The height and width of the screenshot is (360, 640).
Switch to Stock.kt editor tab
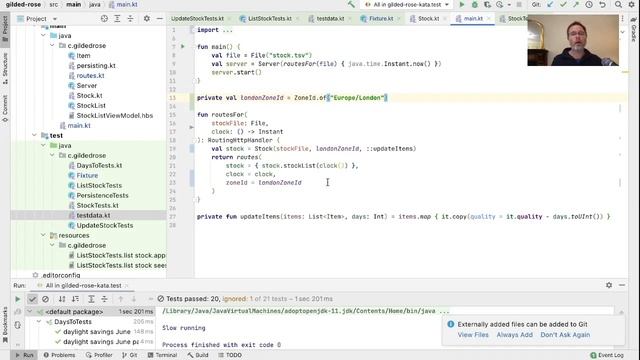click(428, 18)
